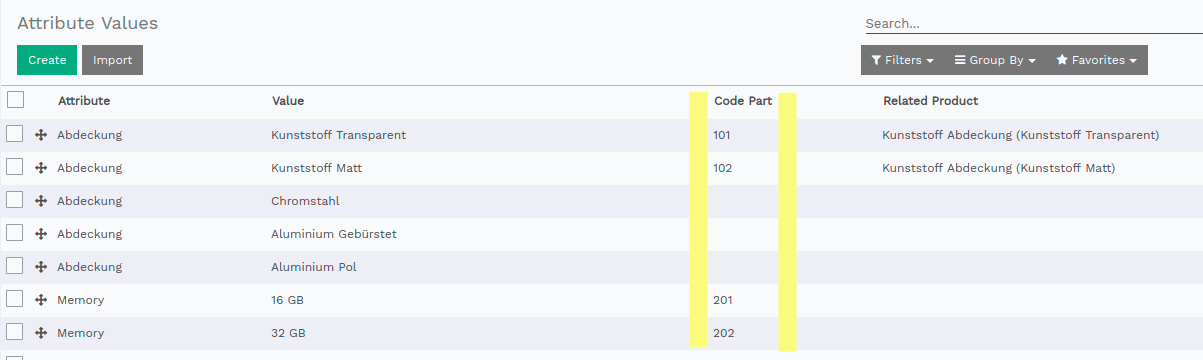This screenshot has width=1203, height=360.
Task: Click the move handle for 16 GB row
Action: click(x=41, y=300)
